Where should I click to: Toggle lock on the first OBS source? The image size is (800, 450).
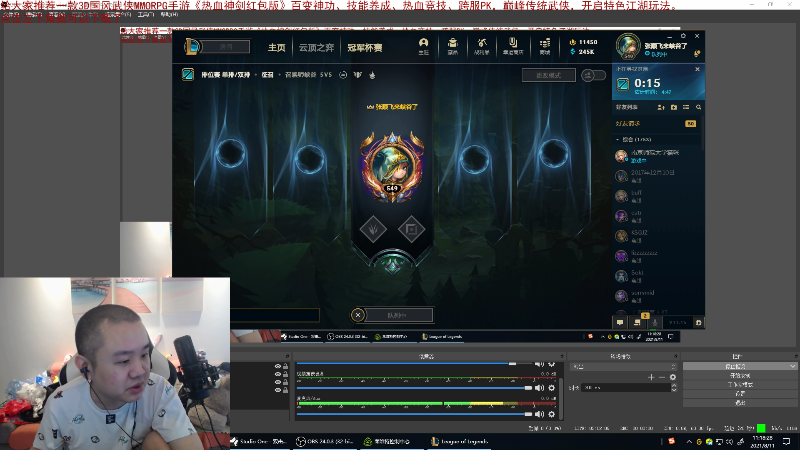click(x=286, y=366)
